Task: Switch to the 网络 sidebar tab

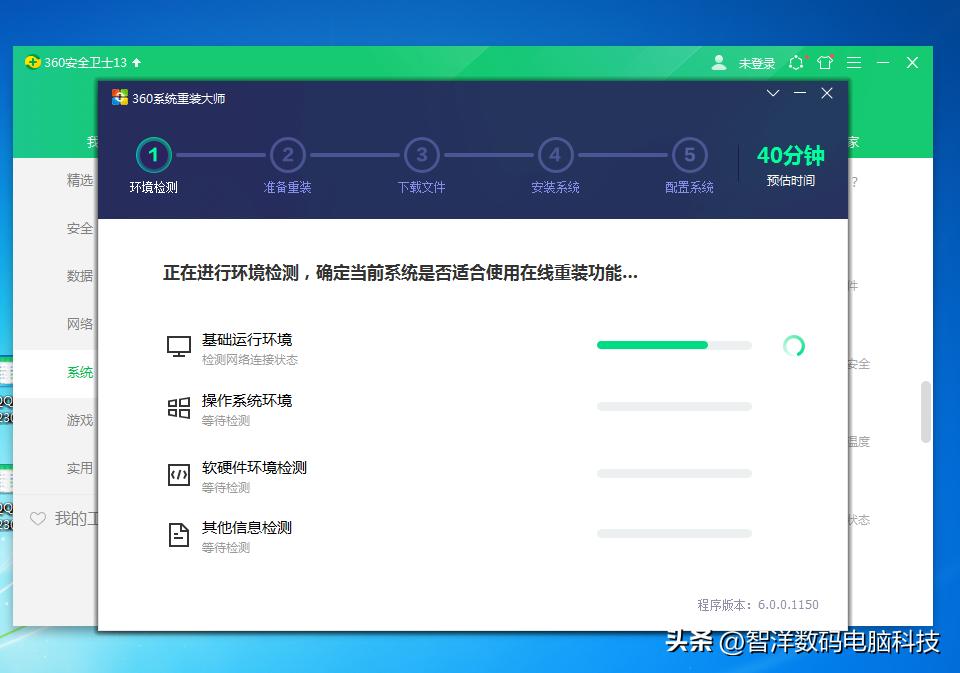Action: tap(79, 323)
